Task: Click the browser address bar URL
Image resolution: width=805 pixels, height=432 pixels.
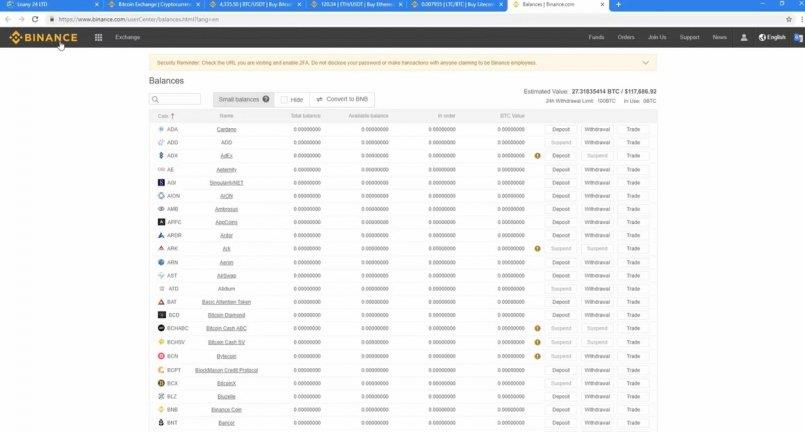Action: pos(139,20)
